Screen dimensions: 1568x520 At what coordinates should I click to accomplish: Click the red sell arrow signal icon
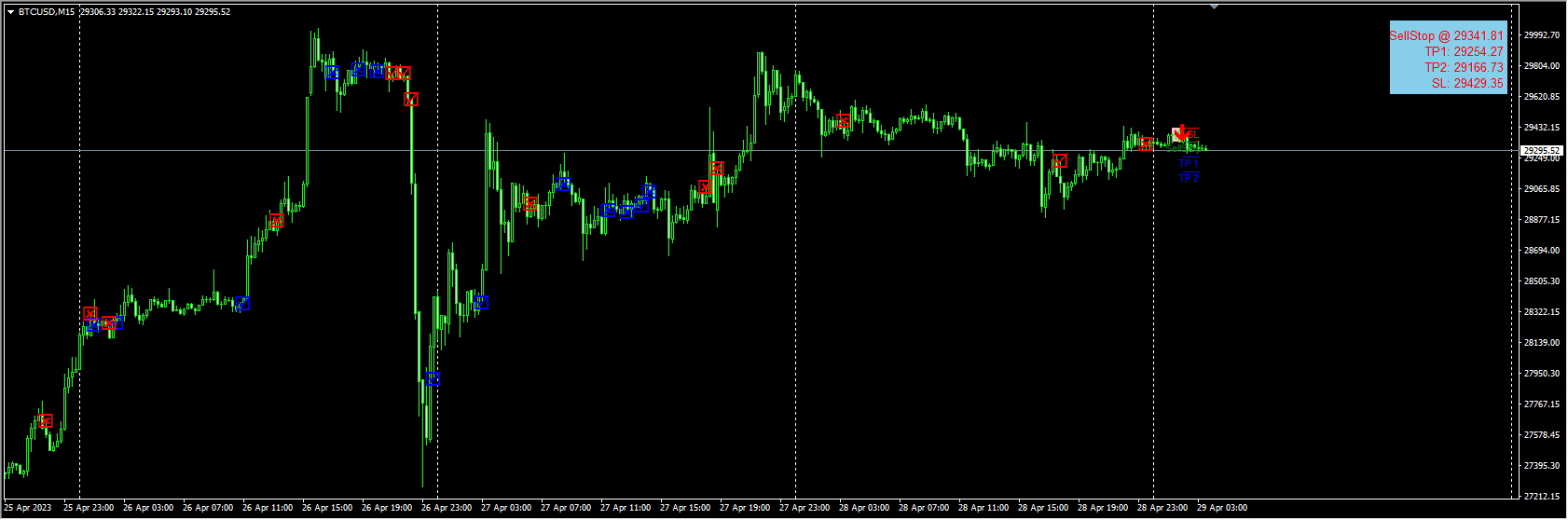coord(1182,132)
